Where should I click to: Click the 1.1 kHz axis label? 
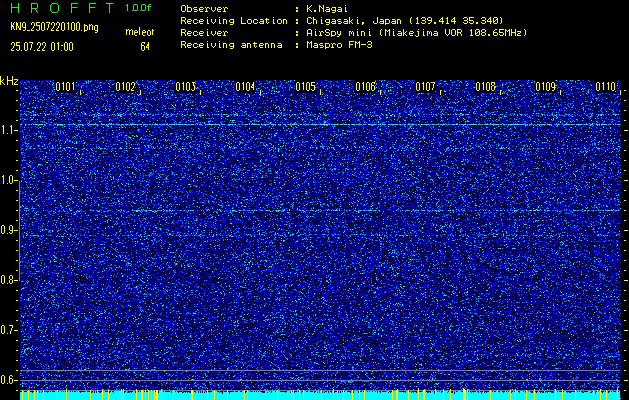click(x=7, y=130)
